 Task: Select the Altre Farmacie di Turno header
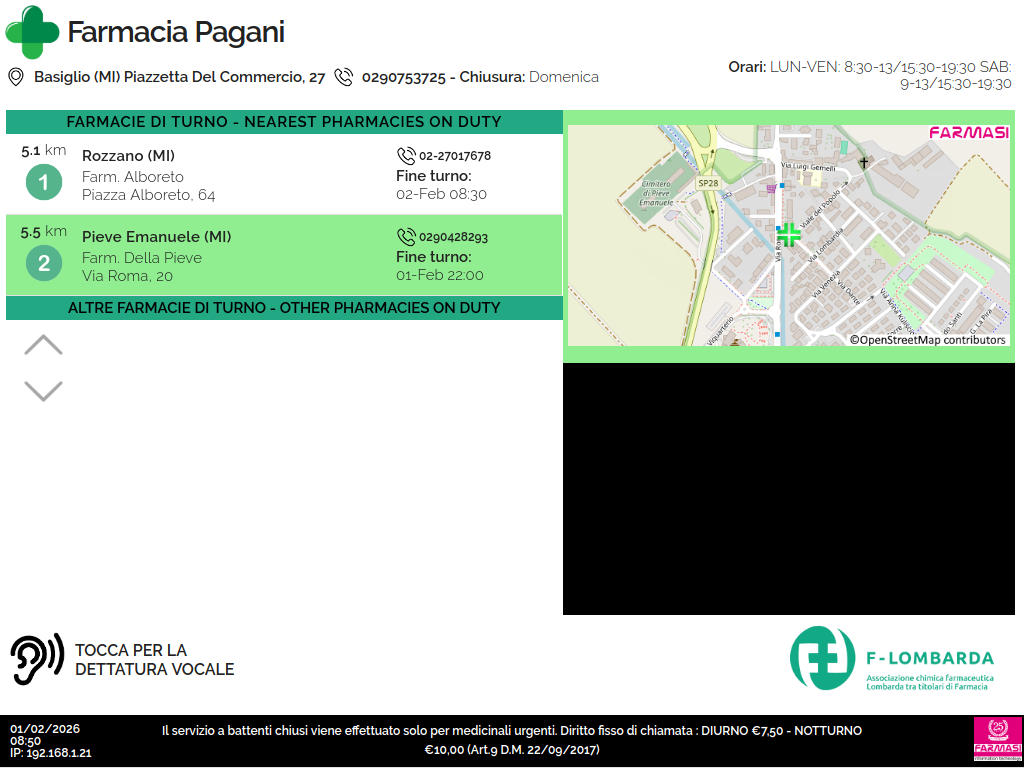[x=284, y=308]
